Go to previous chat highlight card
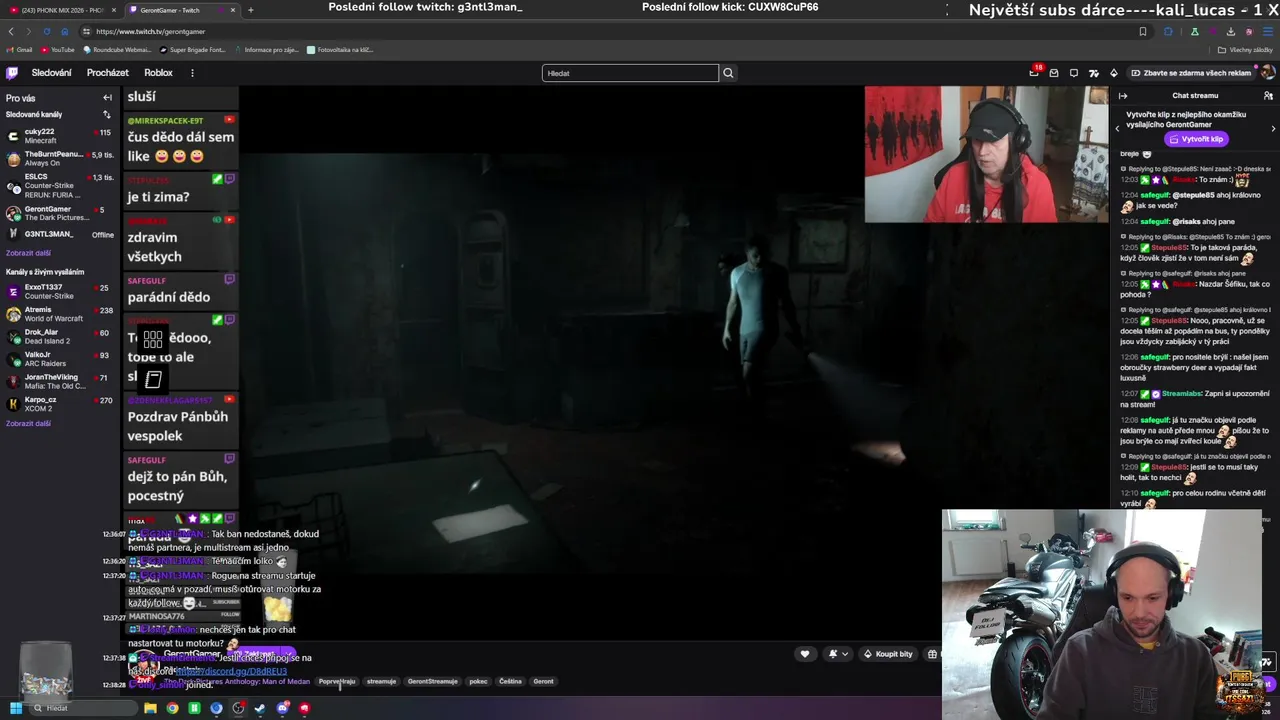Image resolution: width=1280 pixels, height=720 pixels. click(1118, 129)
